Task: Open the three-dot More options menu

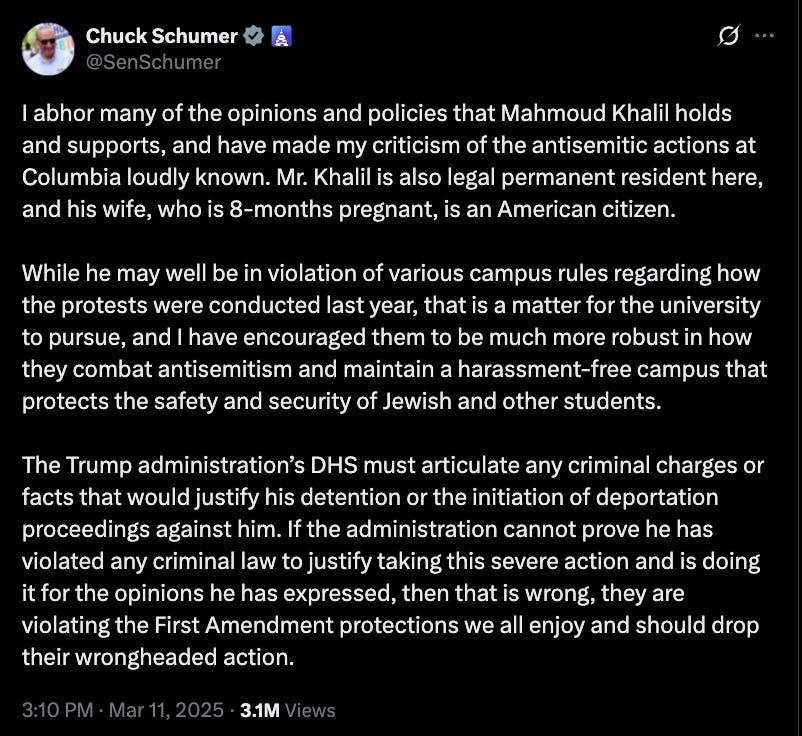Action: [x=764, y=36]
